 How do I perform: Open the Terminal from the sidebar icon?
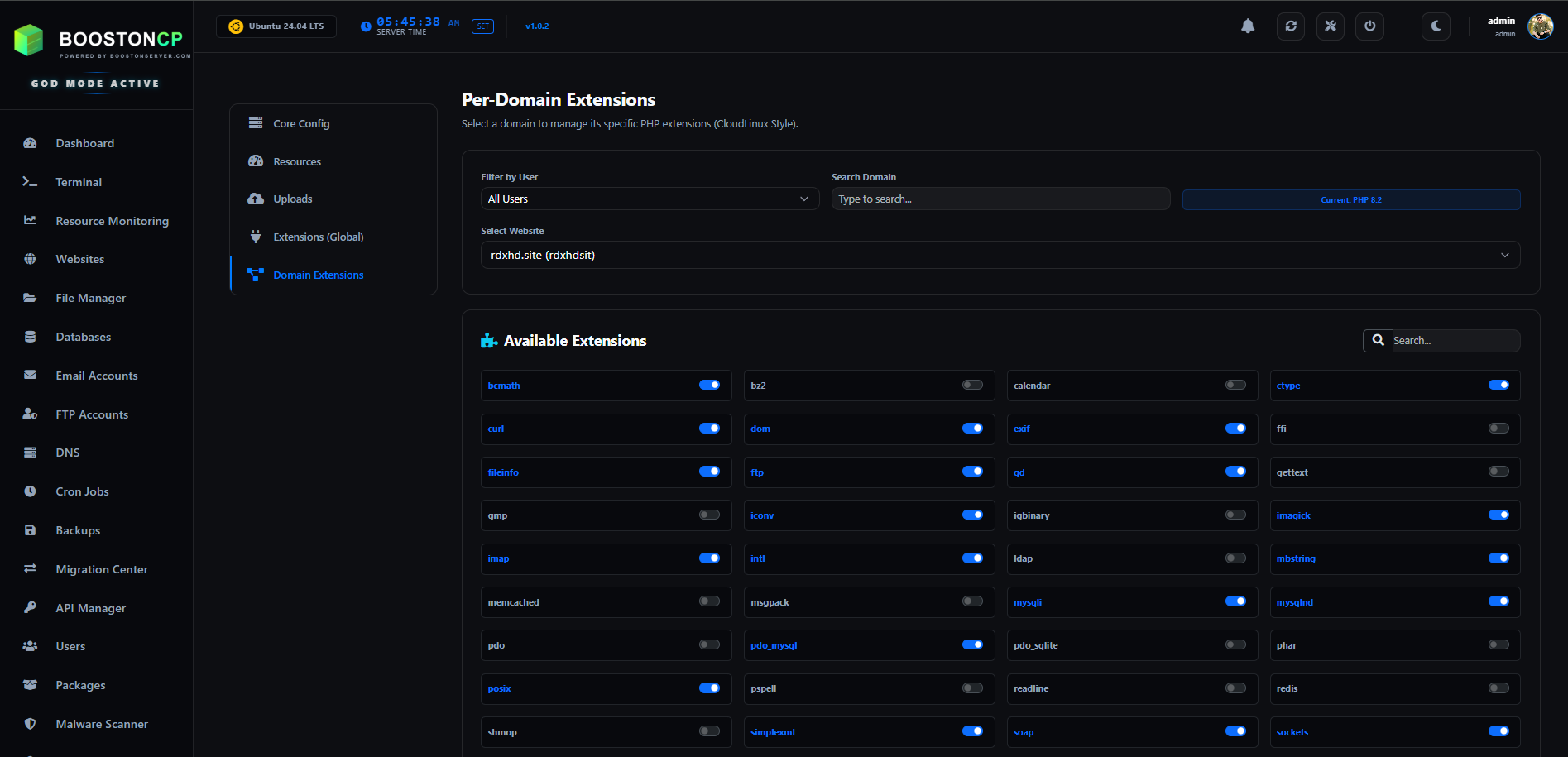[30, 181]
